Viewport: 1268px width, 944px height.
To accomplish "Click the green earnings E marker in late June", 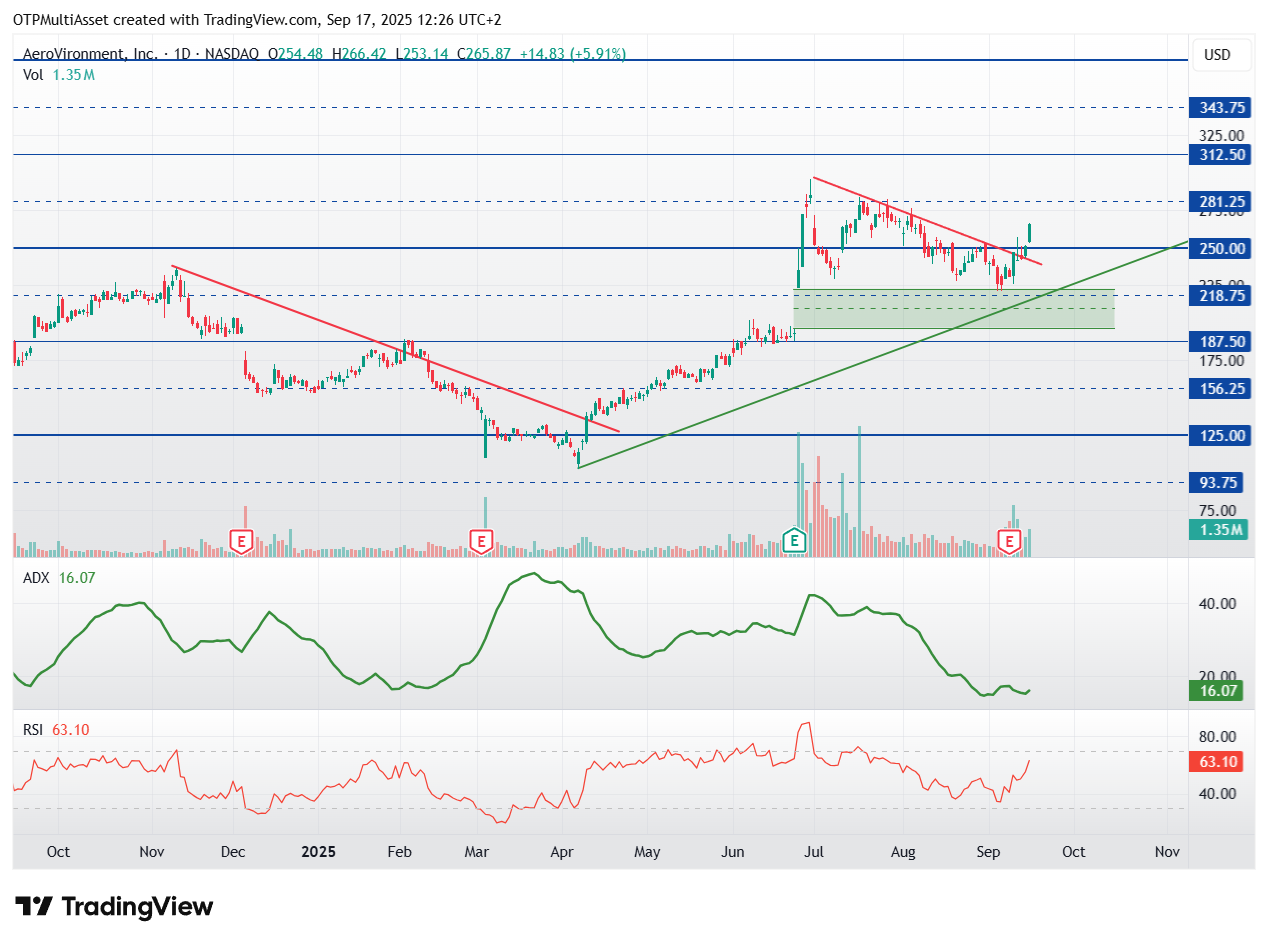I will click(x=794, y=541).
